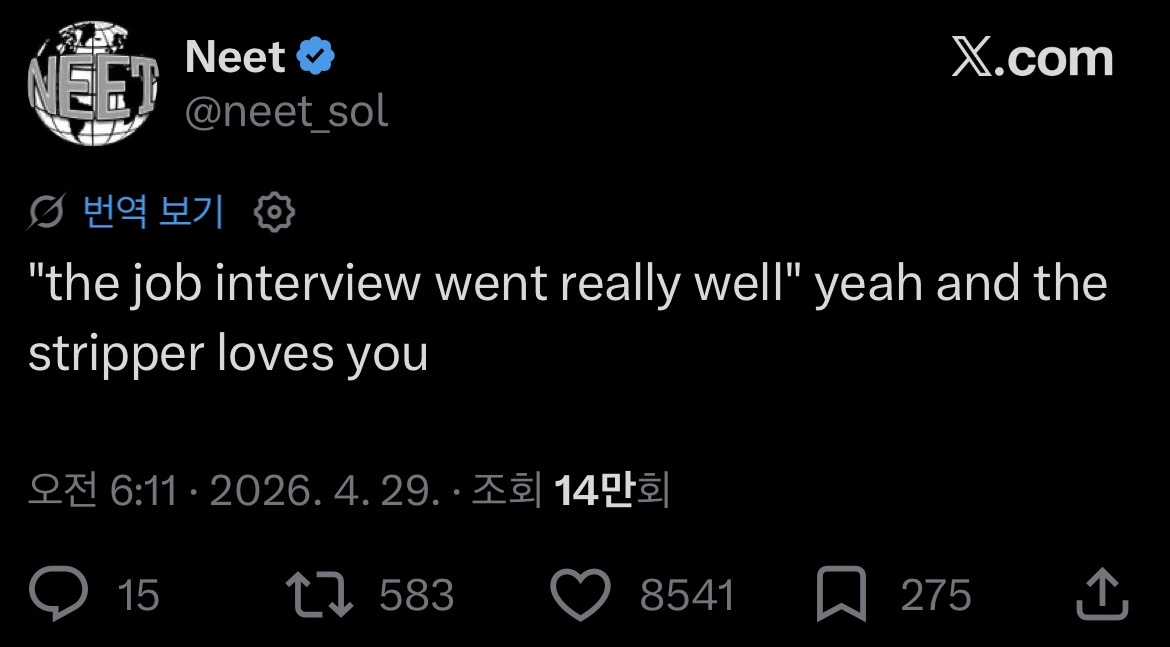1170x647 pixels.
Task: Like the post with heart icon
Action: coord(581,595)
